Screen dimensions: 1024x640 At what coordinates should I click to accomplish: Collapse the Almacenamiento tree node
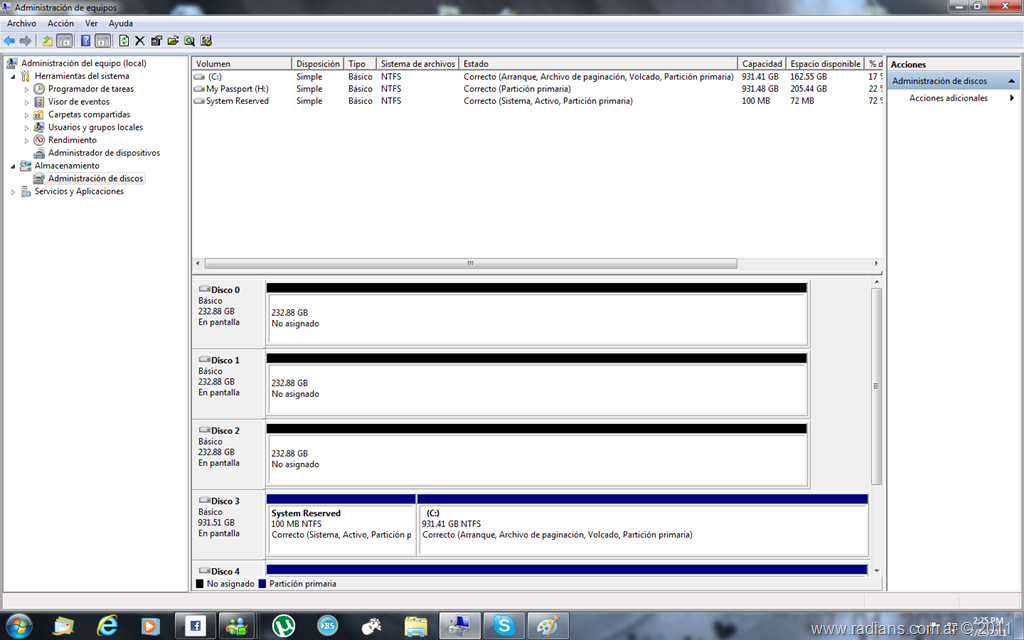coord(13,166)
